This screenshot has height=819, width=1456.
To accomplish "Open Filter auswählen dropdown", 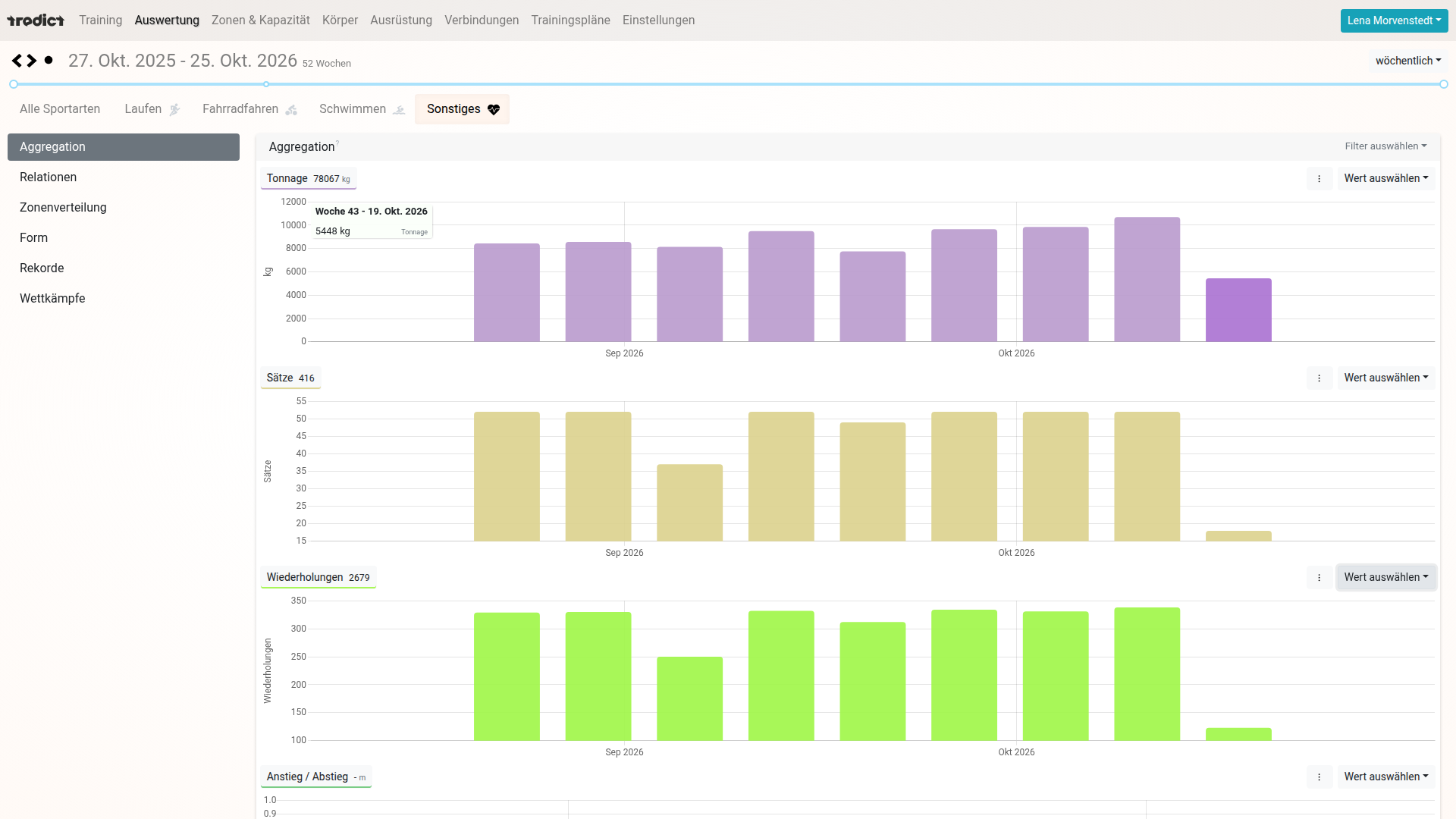I will (1385, 146).
